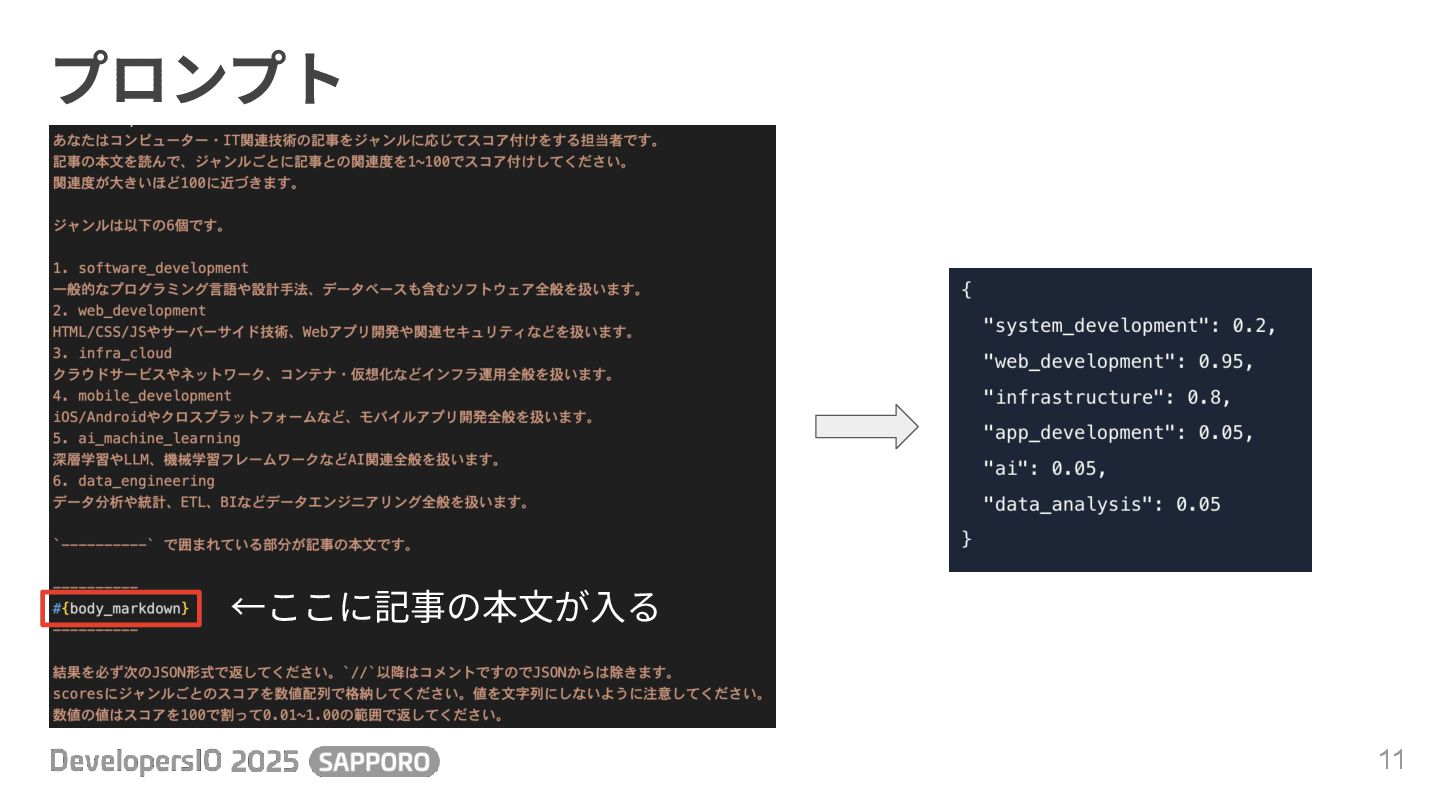The image size is (1440, 810).
Task: Click the SAPPORO badge in the footer
Action: click(375, 762)
